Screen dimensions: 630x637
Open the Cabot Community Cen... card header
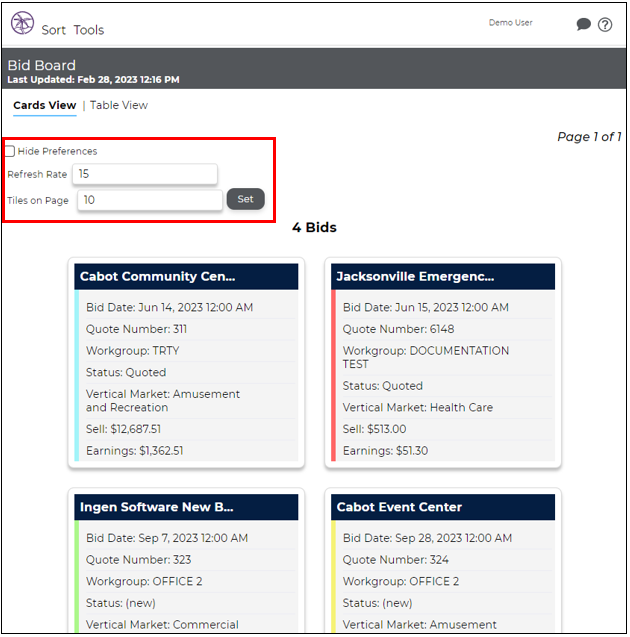tap(186, 277)
